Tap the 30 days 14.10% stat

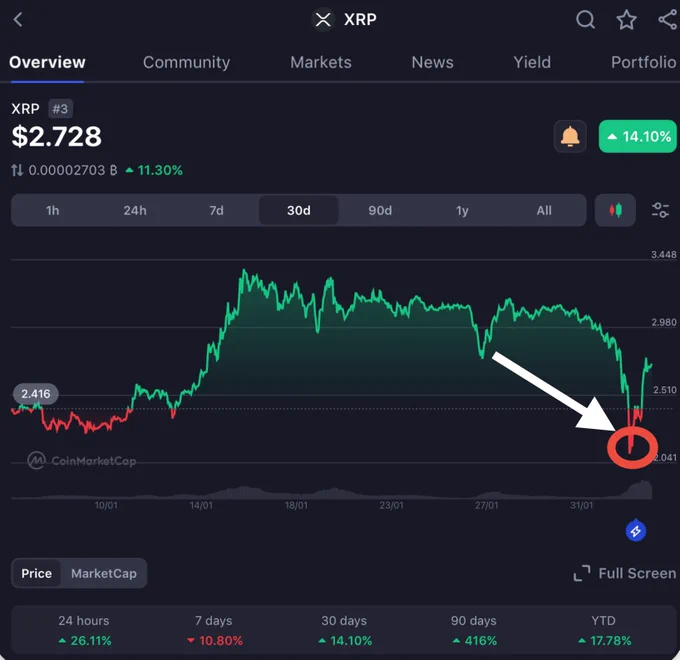344,631
